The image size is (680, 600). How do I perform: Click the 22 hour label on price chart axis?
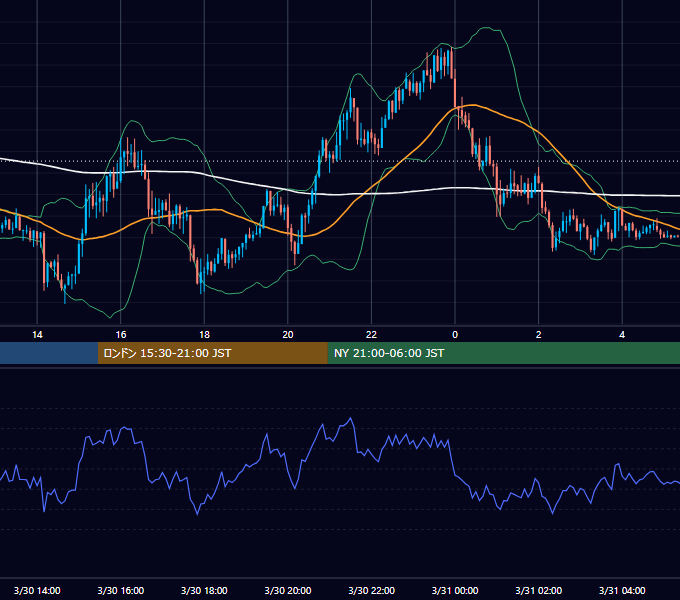pos(371,335)
